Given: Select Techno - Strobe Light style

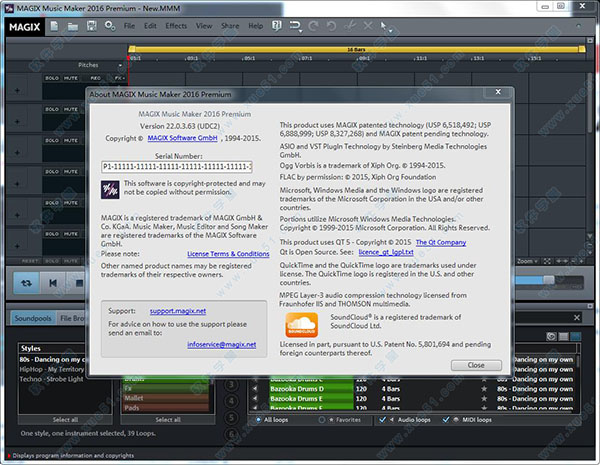Looking at the screenshot, I should [51, 379].
